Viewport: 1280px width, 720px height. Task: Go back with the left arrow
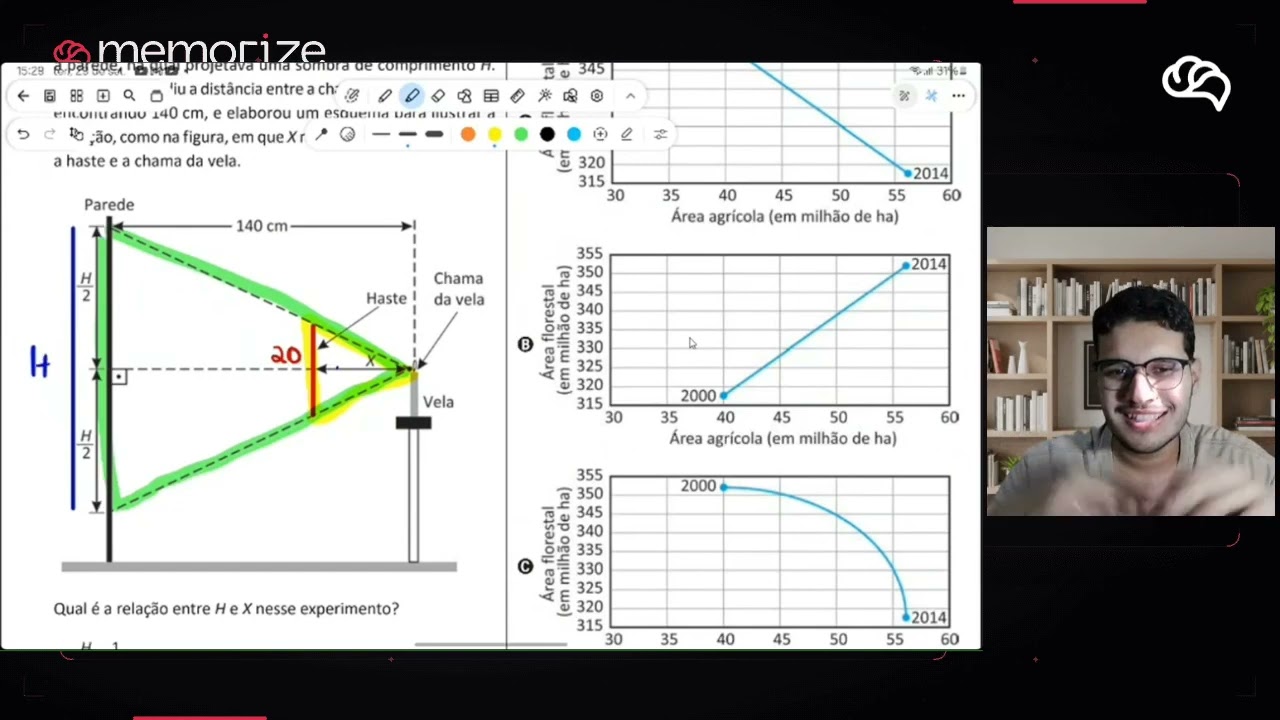tap(23, 96)
